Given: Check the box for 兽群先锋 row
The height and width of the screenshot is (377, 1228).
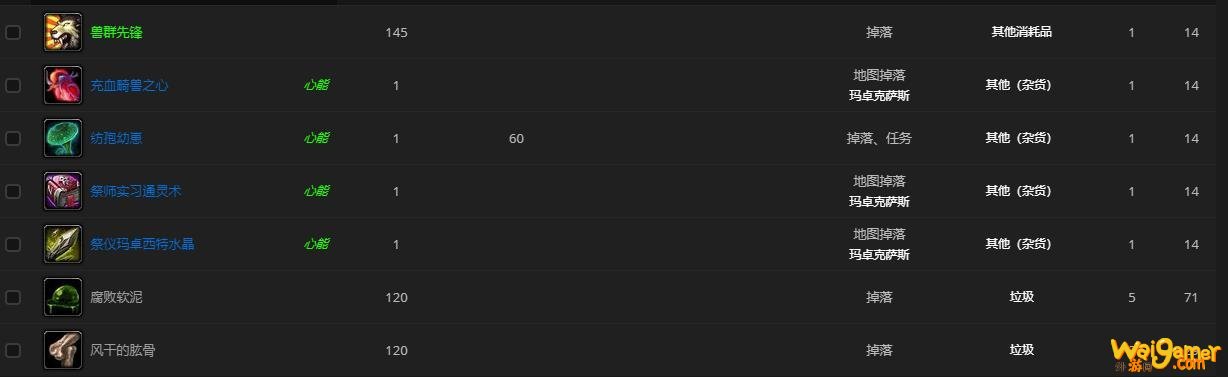Looking at the screenshot, I should 13,32.
